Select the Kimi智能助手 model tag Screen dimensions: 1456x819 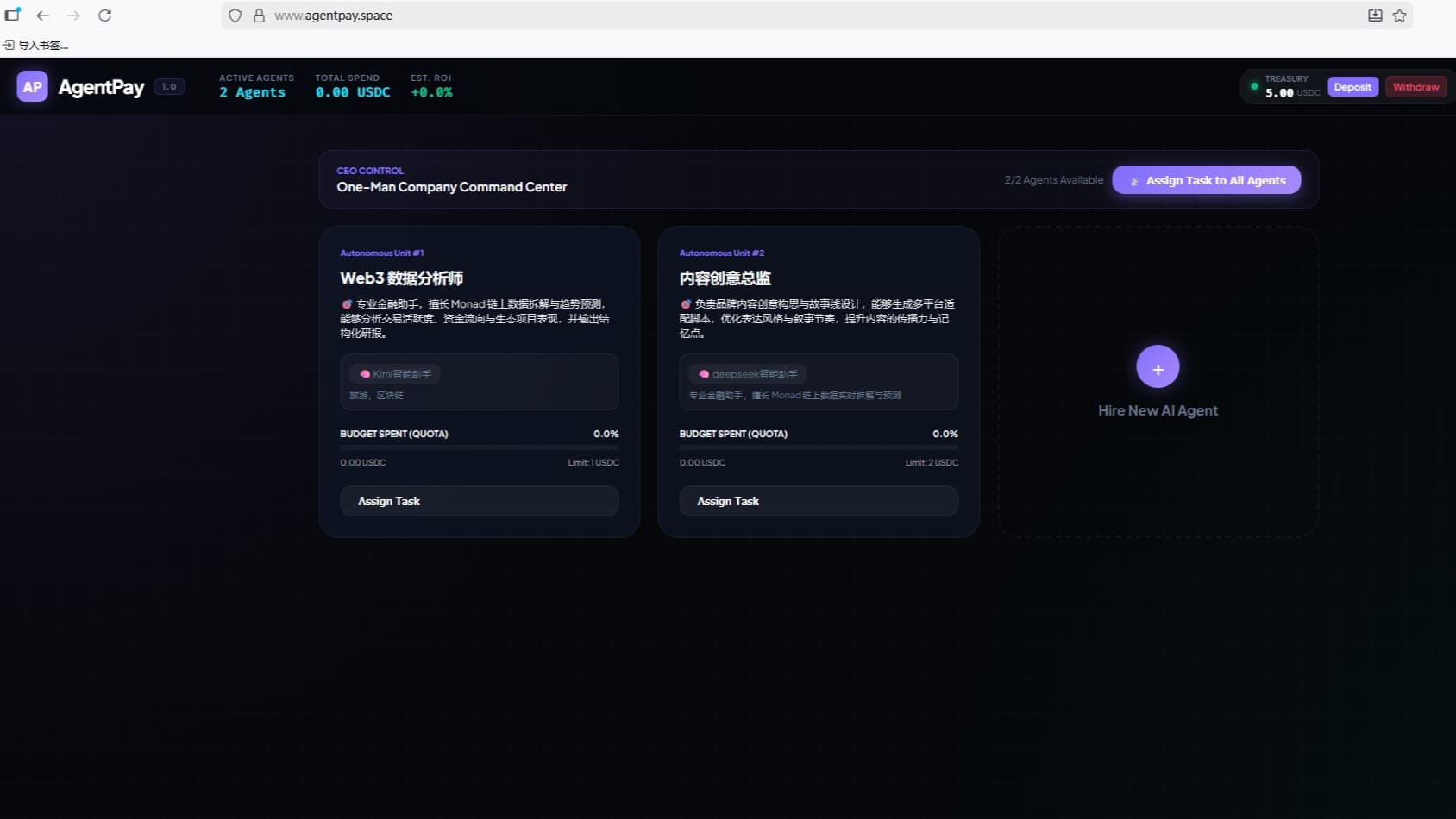(x=395, y=374)
